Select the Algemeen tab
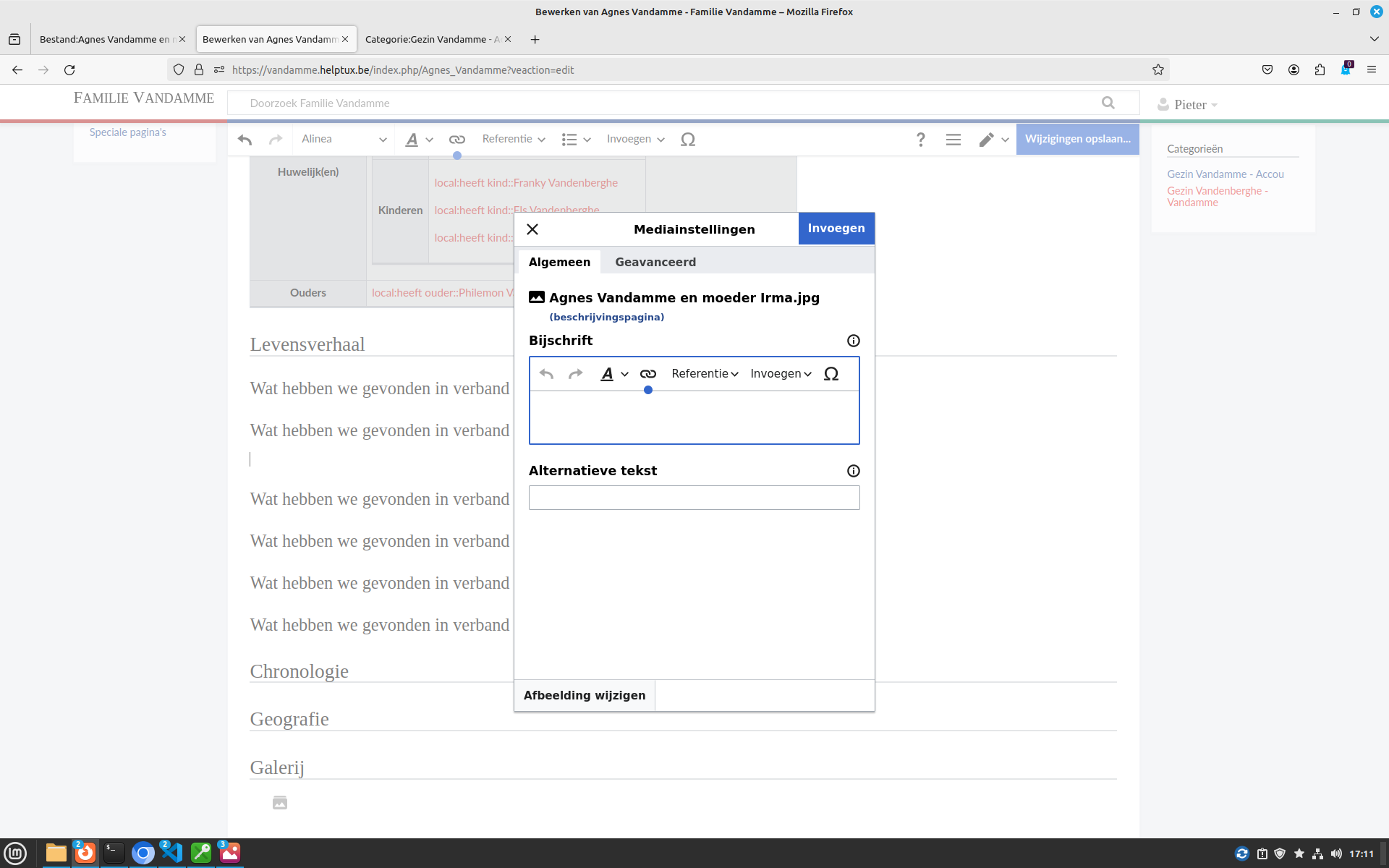Screen dimensions: 1389x868 pyautogui.click(x=558, y=262)
